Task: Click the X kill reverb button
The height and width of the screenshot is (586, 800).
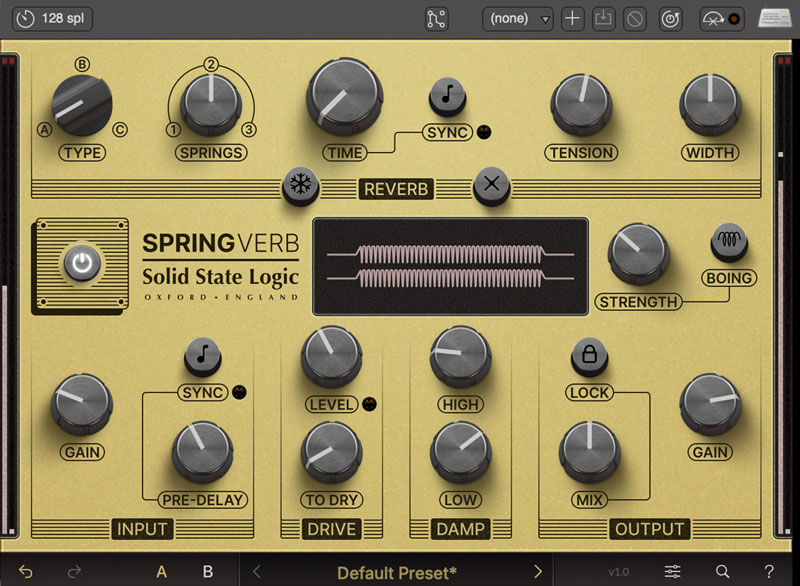Action: (492, 186)
